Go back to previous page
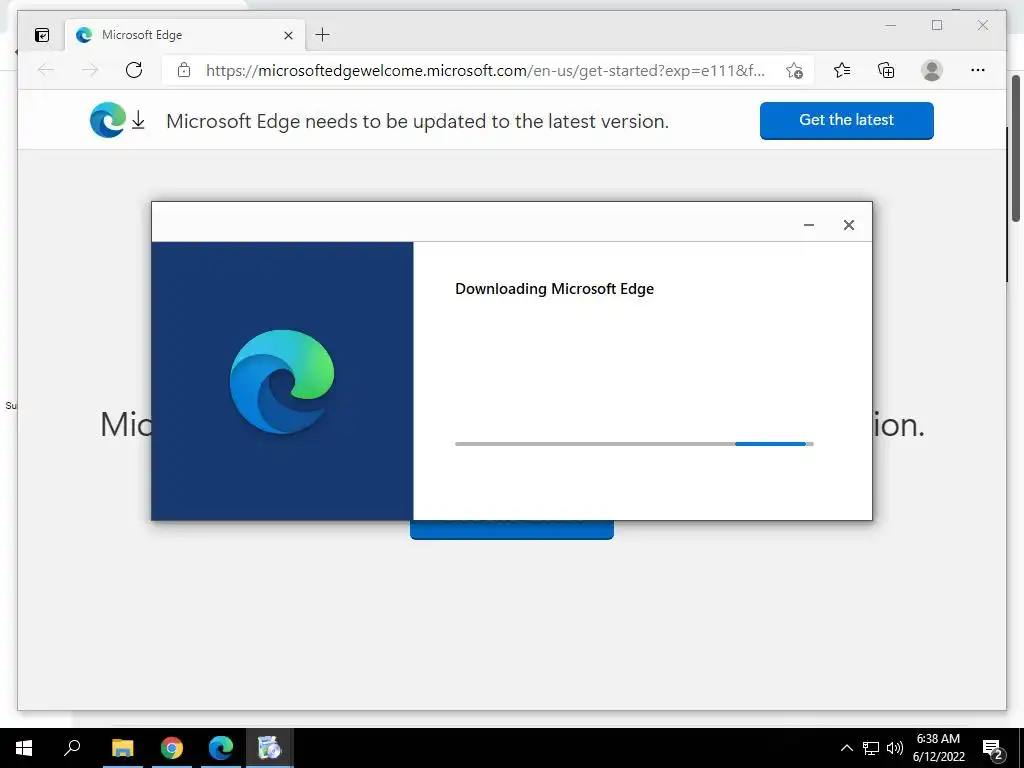The width and height of the screenshot is (1024, 768). tap(46, 70)
